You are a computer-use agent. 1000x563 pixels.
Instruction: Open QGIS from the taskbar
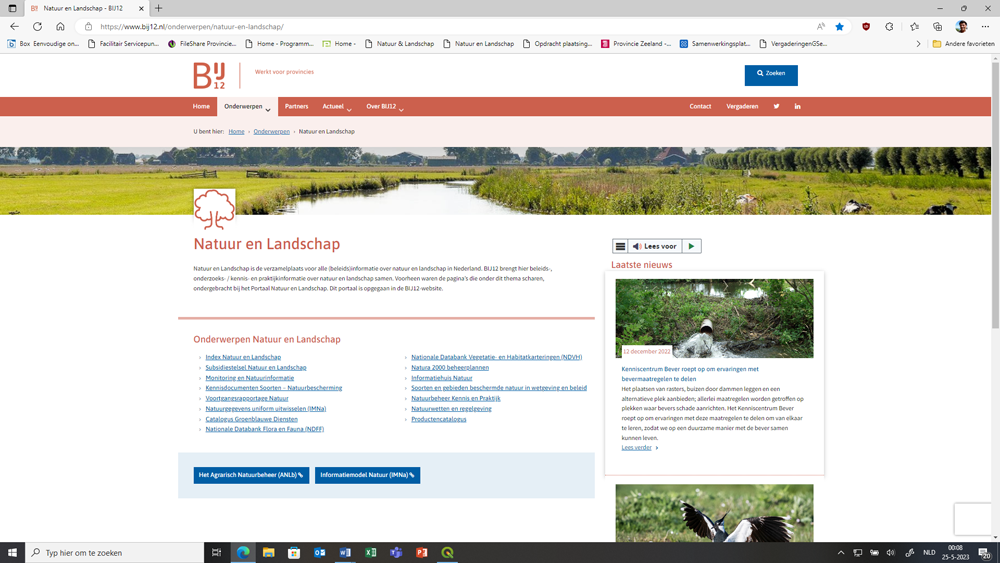[447, 553]
